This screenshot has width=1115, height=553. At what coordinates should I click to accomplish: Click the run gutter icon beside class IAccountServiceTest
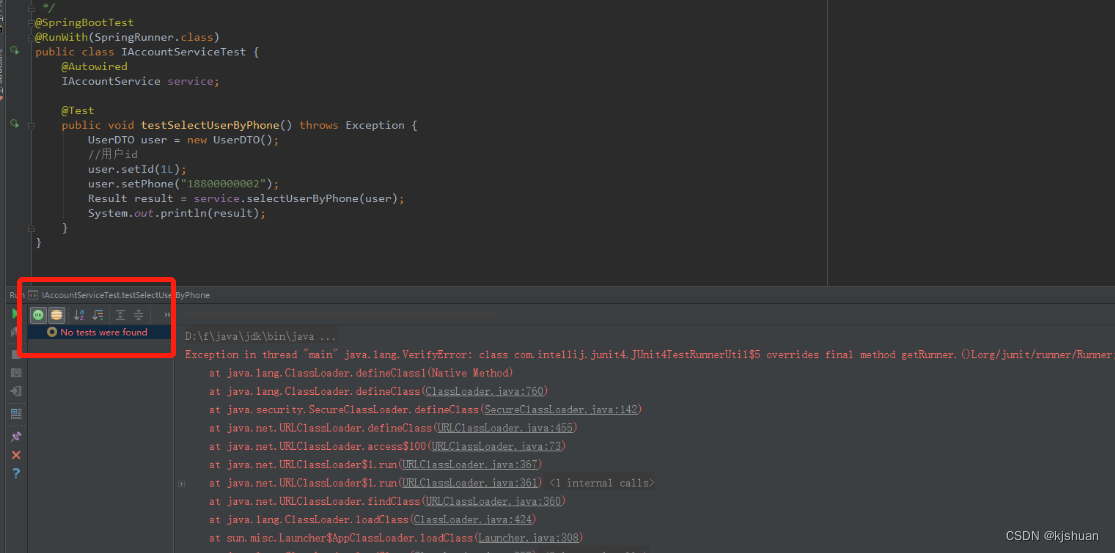click(x=14, y=50)
